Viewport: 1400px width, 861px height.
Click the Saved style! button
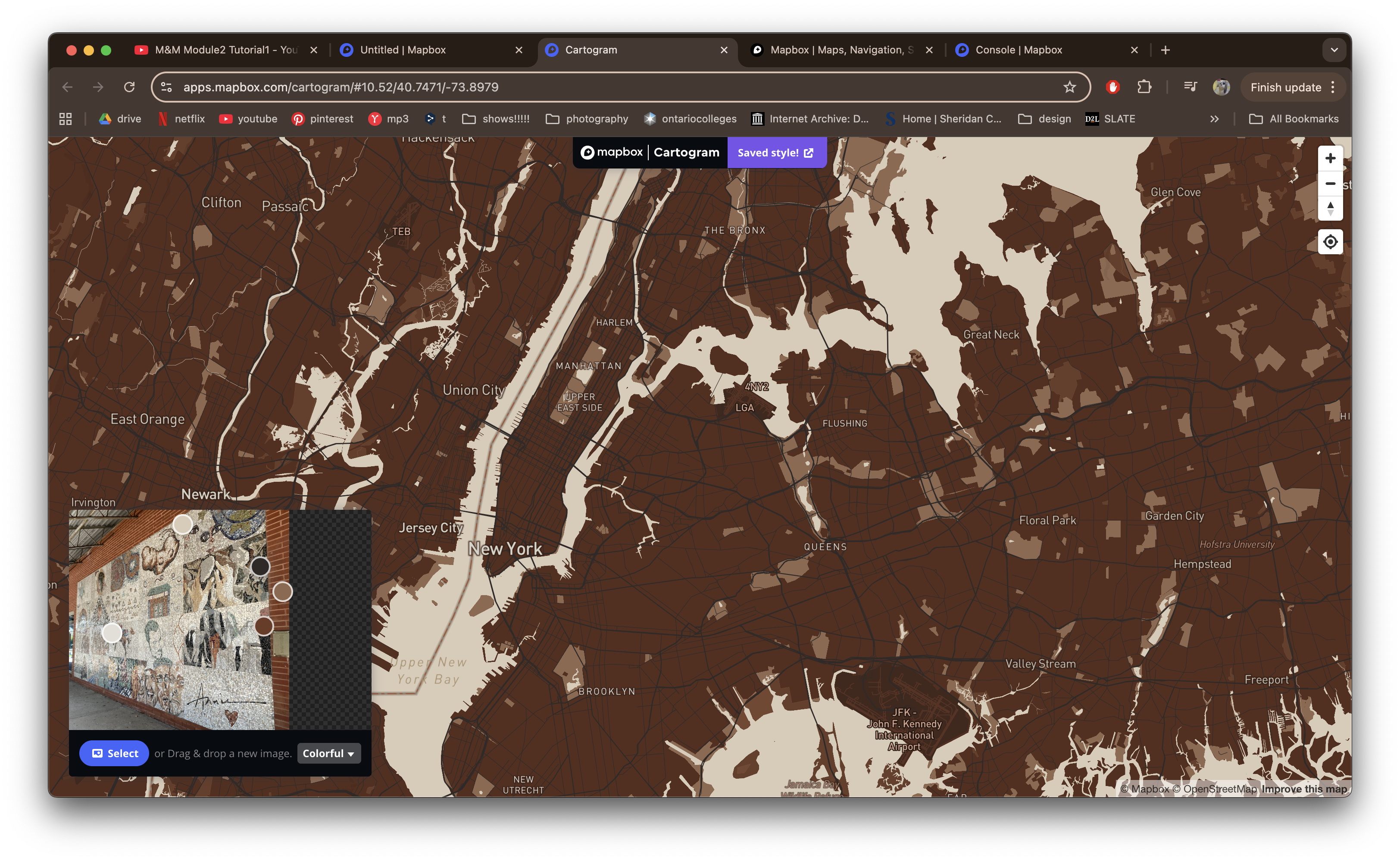pyautogui.click(x=776, y=152)
